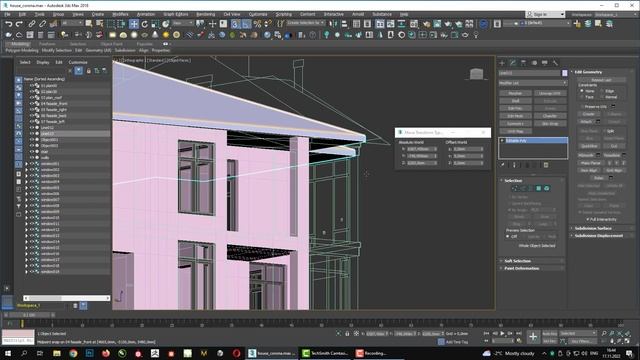The height and width of the screenshot is (360, 640).
Task: Toggle the Selection Lock padlock icon
Action: pyautogui.click(x=347, y=334)
